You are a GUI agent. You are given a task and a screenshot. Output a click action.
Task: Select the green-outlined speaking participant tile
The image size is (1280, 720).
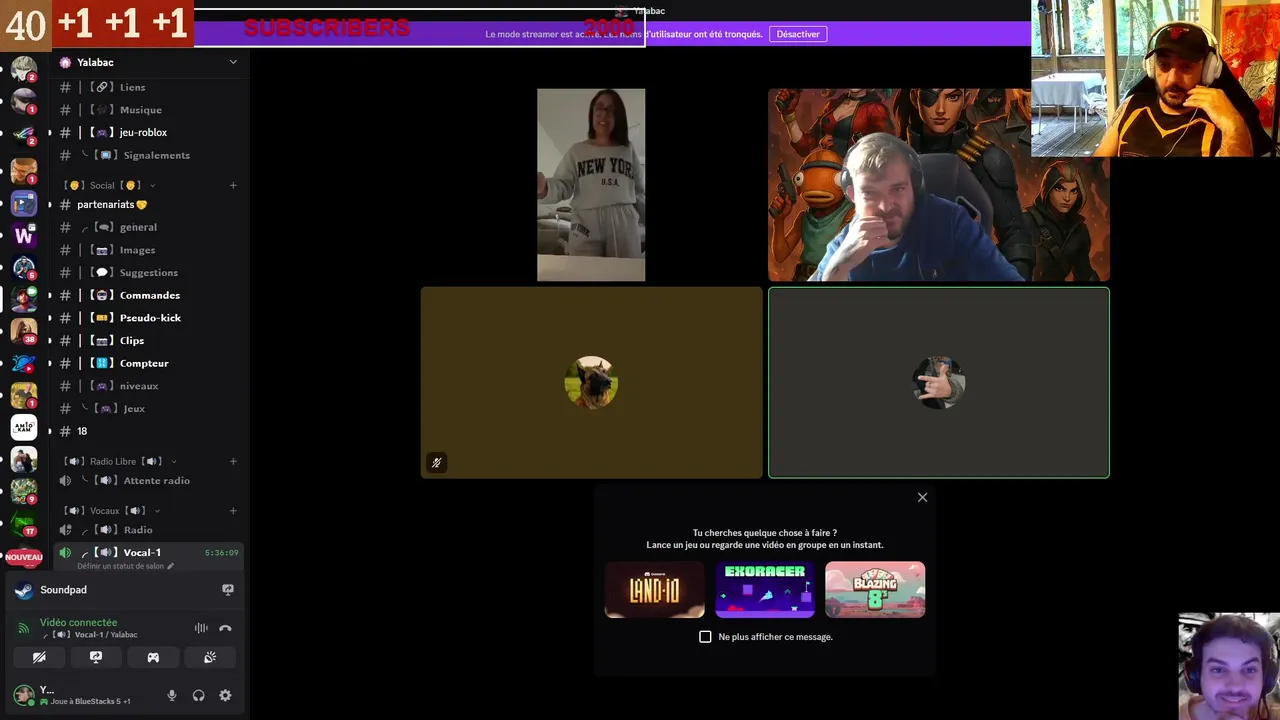(x=939, y=383)
